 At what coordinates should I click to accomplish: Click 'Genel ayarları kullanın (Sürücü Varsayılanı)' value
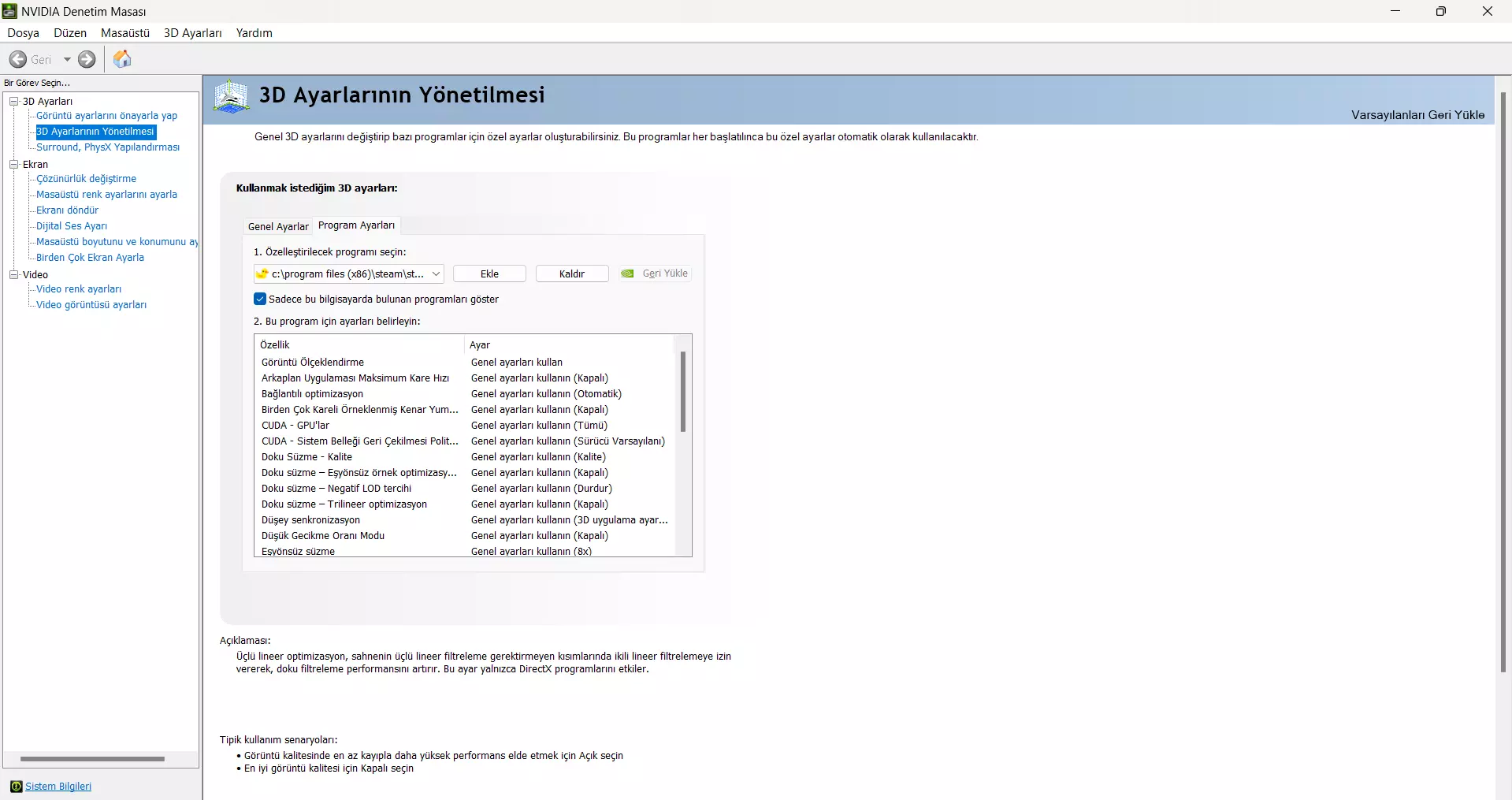pos(568,441)
